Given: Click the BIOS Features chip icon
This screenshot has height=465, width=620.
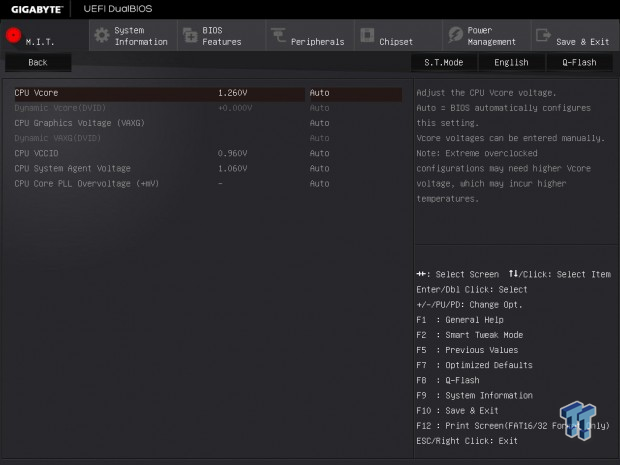Looking at the screenshot, I should coord(190,35).
